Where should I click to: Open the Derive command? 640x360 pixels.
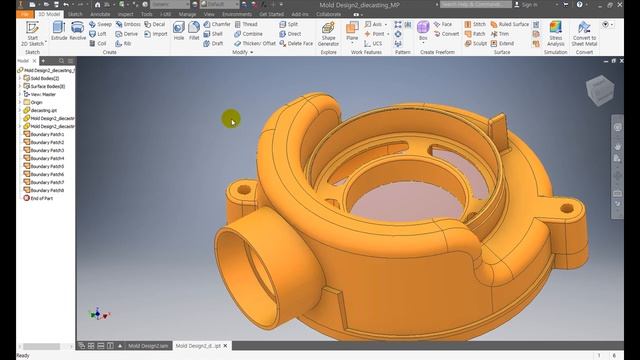(127, 34)
